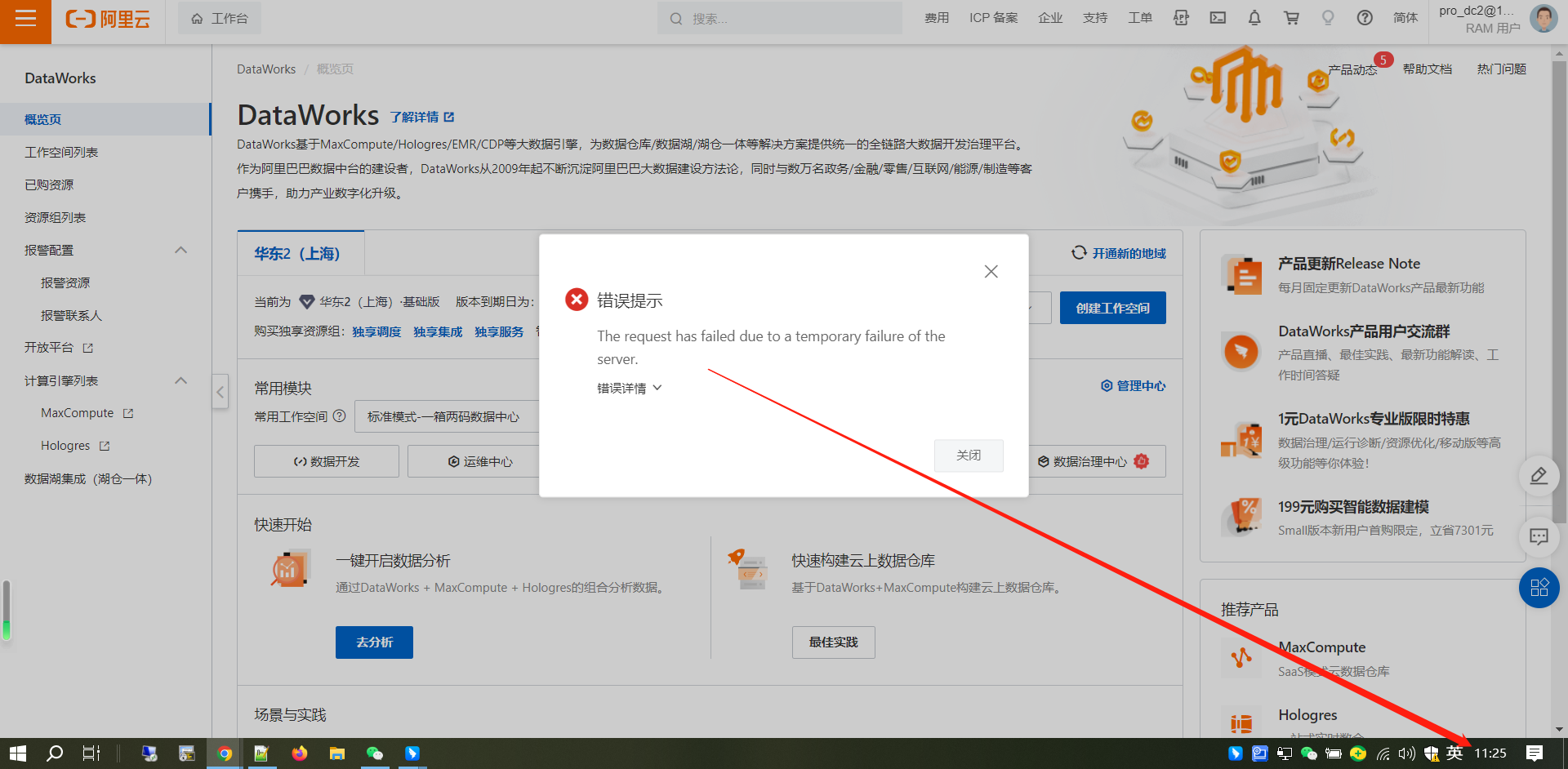1568x769 pixels.
Task: Click the 创建工作空间 button
Action: click(1112, 308)
